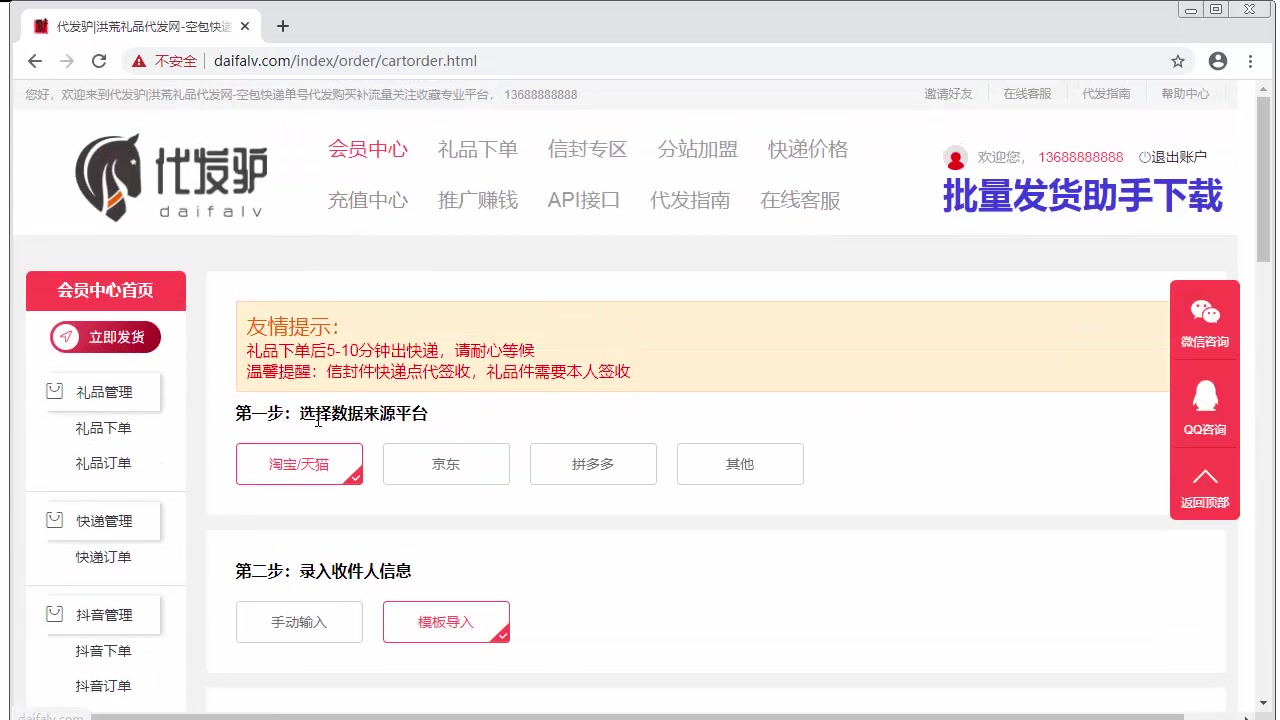1280x720 pixels.
Task: Open 礼品订单 in sidebar
Action: (x=103, y=463)
